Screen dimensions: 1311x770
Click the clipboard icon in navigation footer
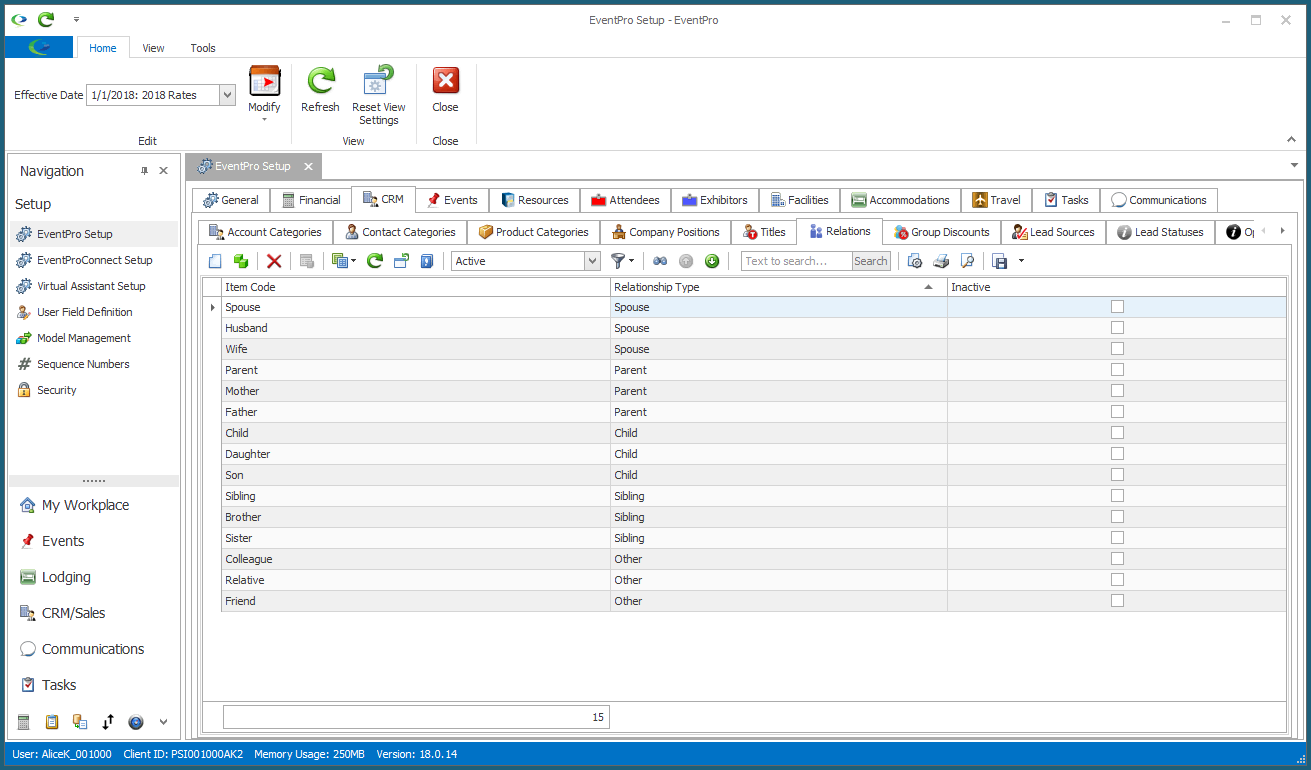(x=53, y=722)
